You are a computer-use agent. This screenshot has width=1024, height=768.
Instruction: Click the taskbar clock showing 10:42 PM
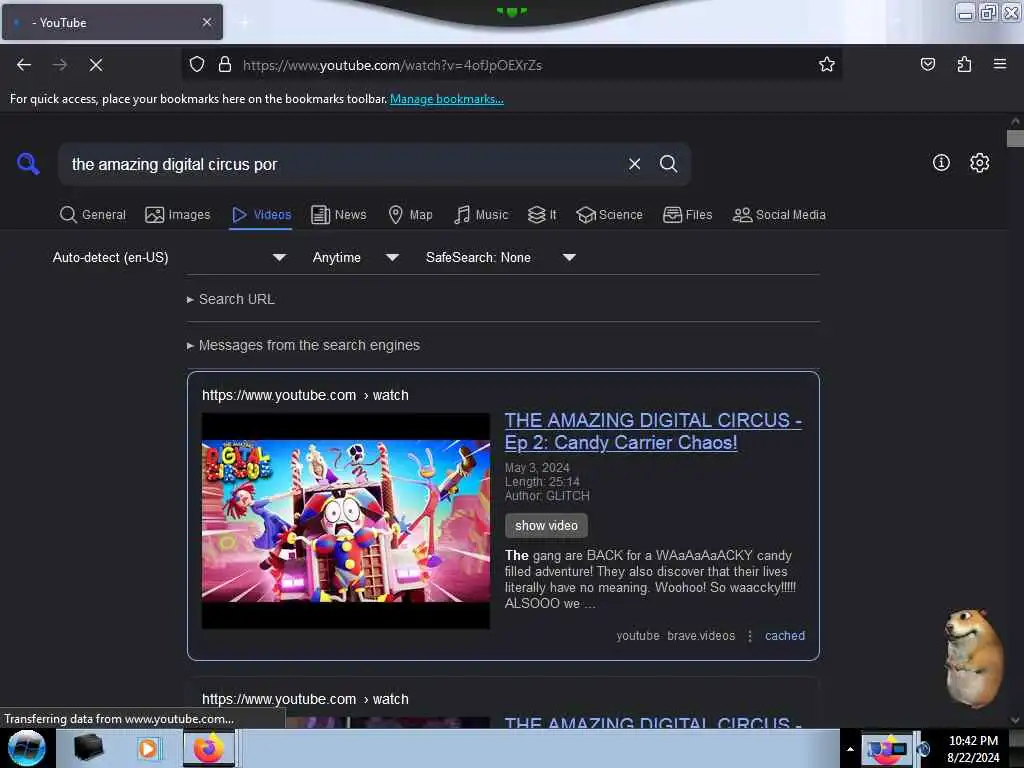pos(973,748)
